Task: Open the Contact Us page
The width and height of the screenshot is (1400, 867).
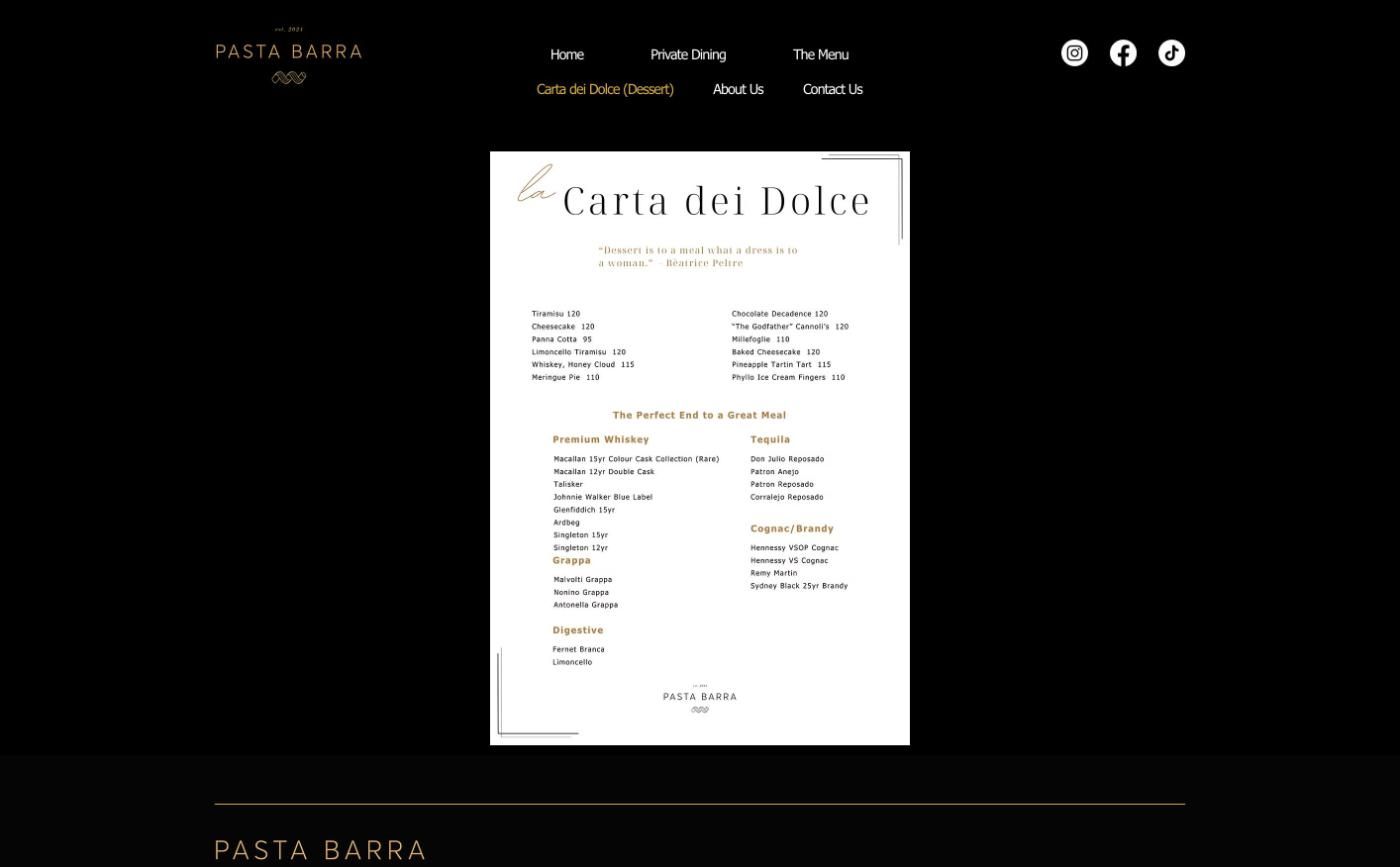Action: [x=832, y=89]
